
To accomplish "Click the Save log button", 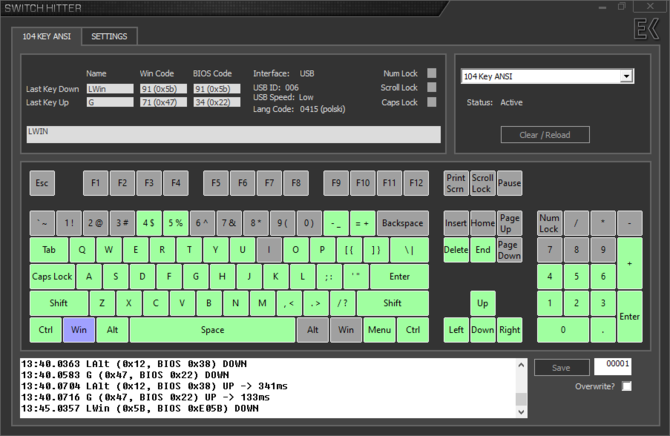I will [561, 368].
